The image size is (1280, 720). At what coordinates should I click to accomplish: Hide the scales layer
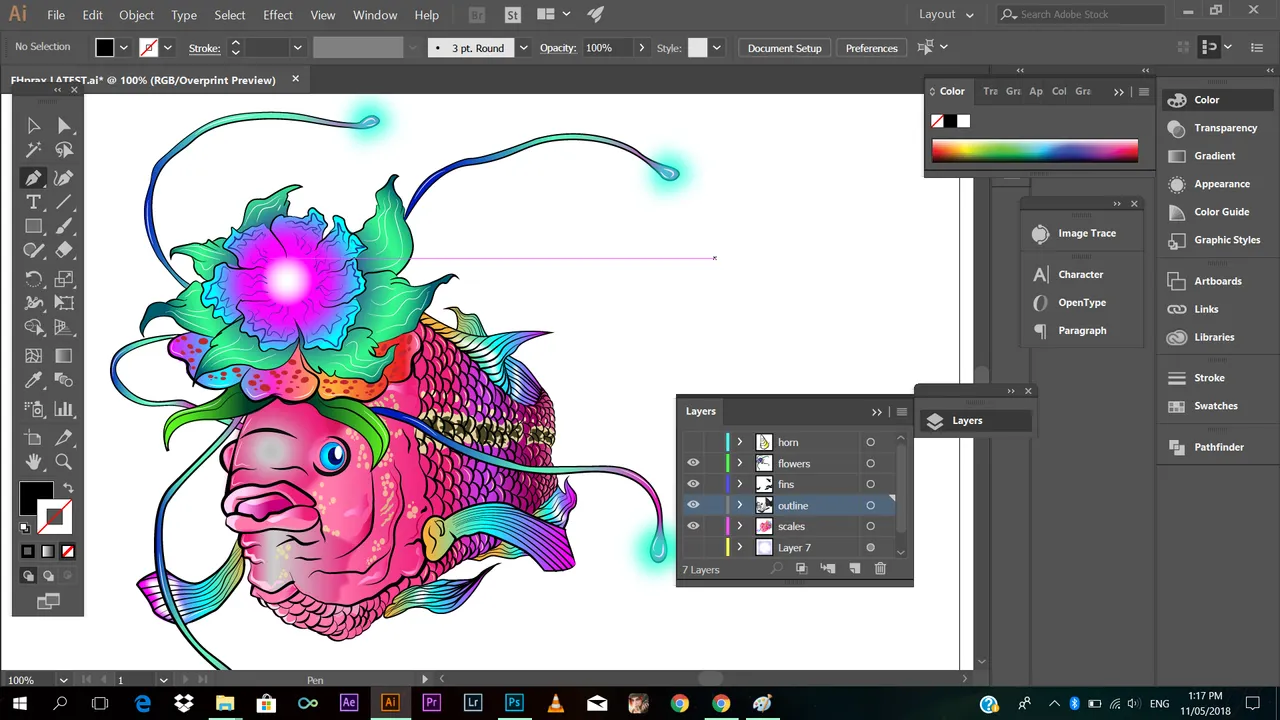(x=693, y=526)
